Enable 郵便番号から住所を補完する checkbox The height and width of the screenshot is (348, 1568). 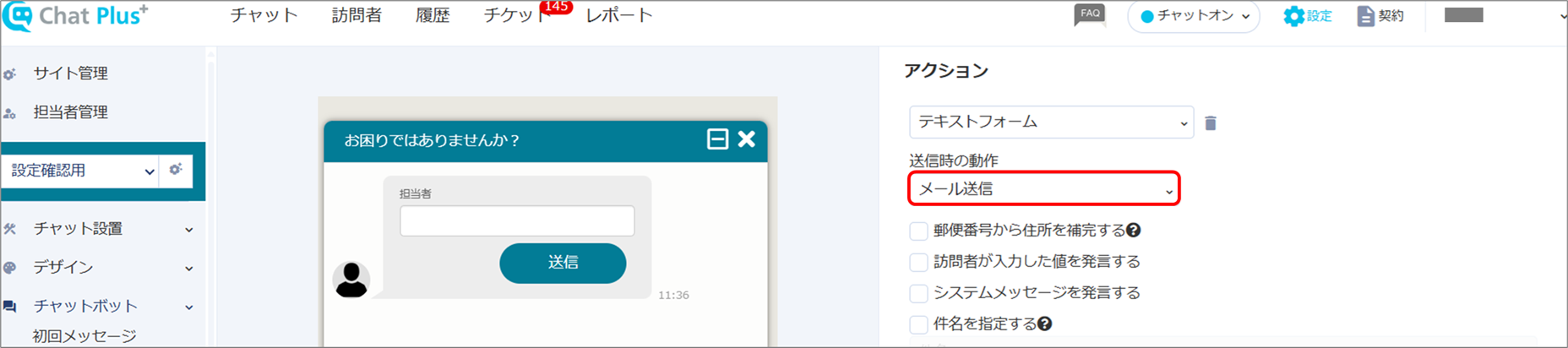[918, 231]
